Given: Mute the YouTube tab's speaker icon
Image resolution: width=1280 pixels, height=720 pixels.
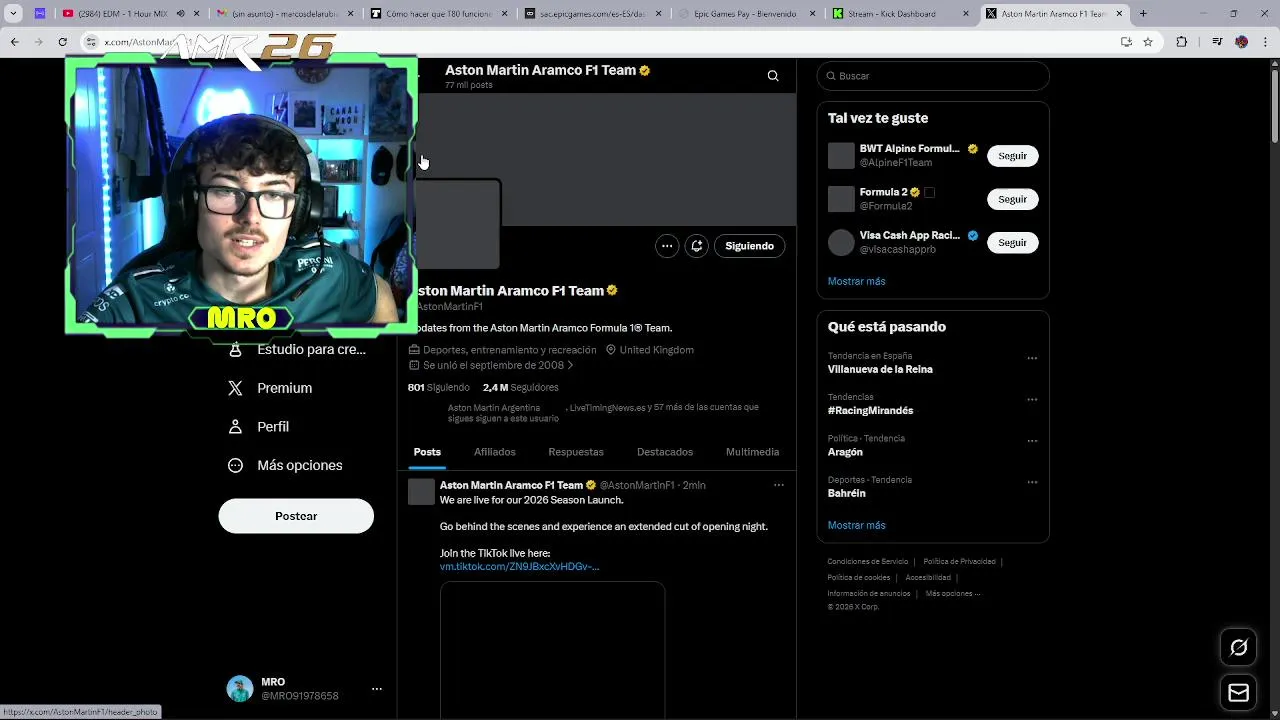Looking at the screenshot, I should point(181,14).
